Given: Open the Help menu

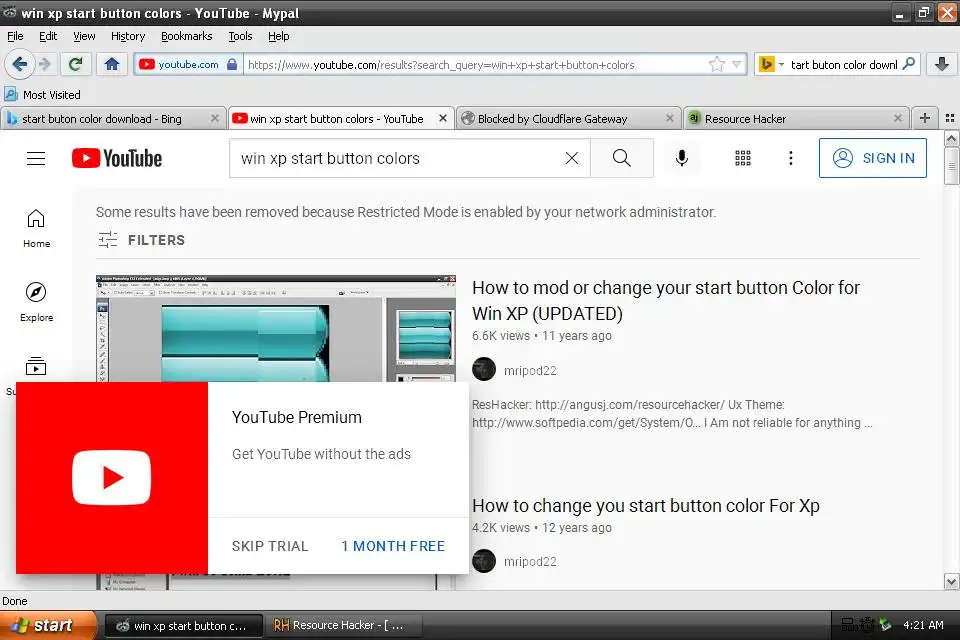Looking at the screenshot, I should pyautogui.click(x=279, y=36).
